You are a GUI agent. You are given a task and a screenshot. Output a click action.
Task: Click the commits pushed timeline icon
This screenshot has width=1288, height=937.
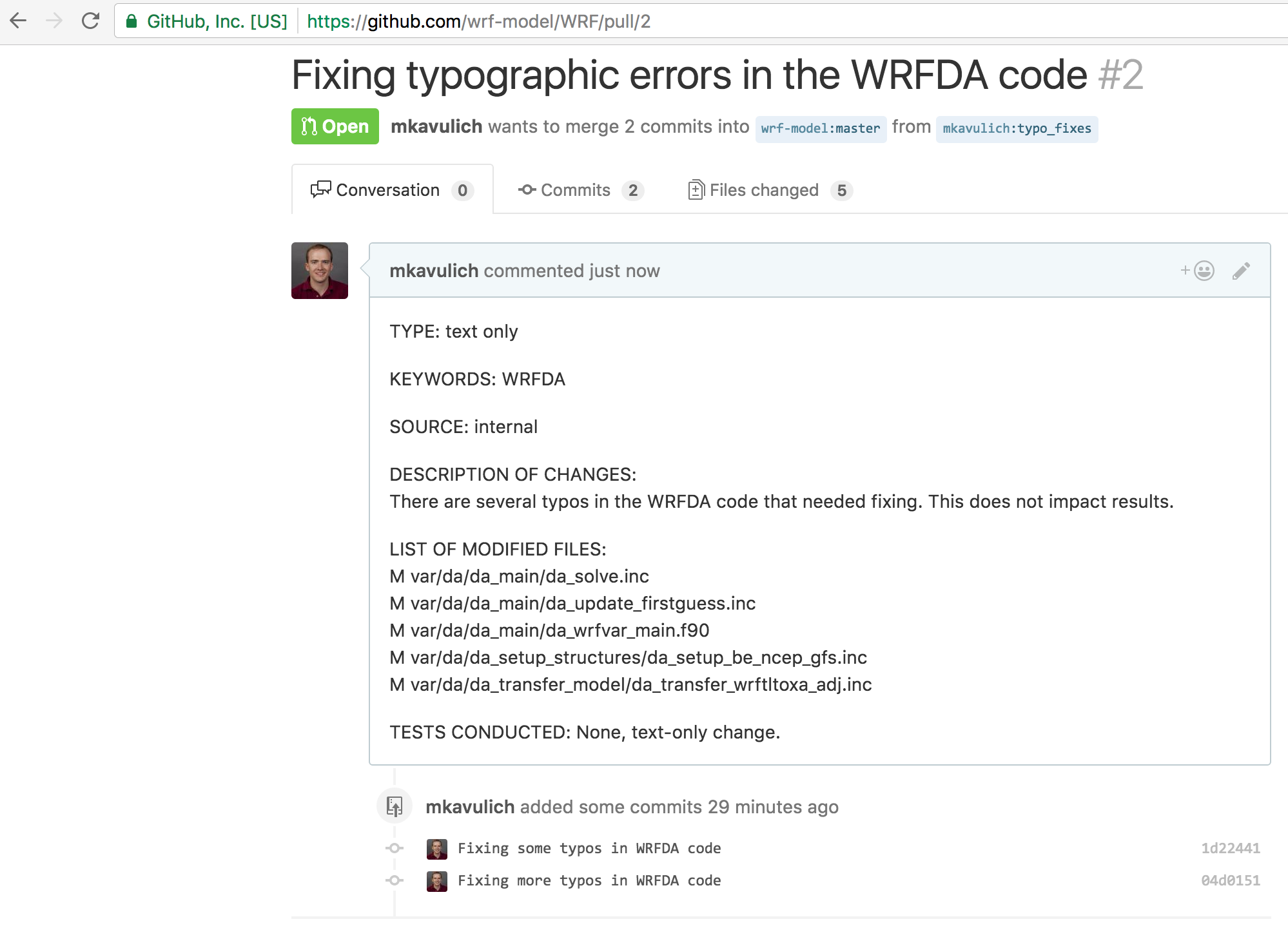[x=395, y=806]
